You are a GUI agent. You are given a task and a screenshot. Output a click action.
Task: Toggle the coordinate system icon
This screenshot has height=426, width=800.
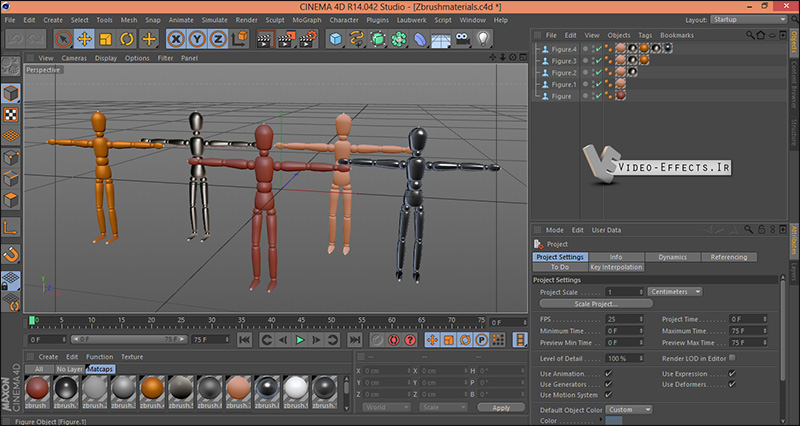pyautogui.click(x=239, y=39)
